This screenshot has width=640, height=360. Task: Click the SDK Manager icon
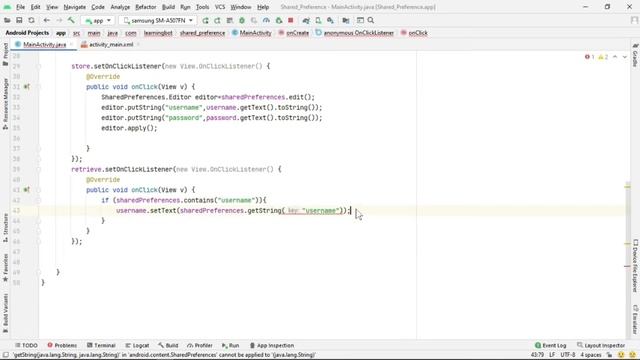pyautogui.click(x=330, y=20)
